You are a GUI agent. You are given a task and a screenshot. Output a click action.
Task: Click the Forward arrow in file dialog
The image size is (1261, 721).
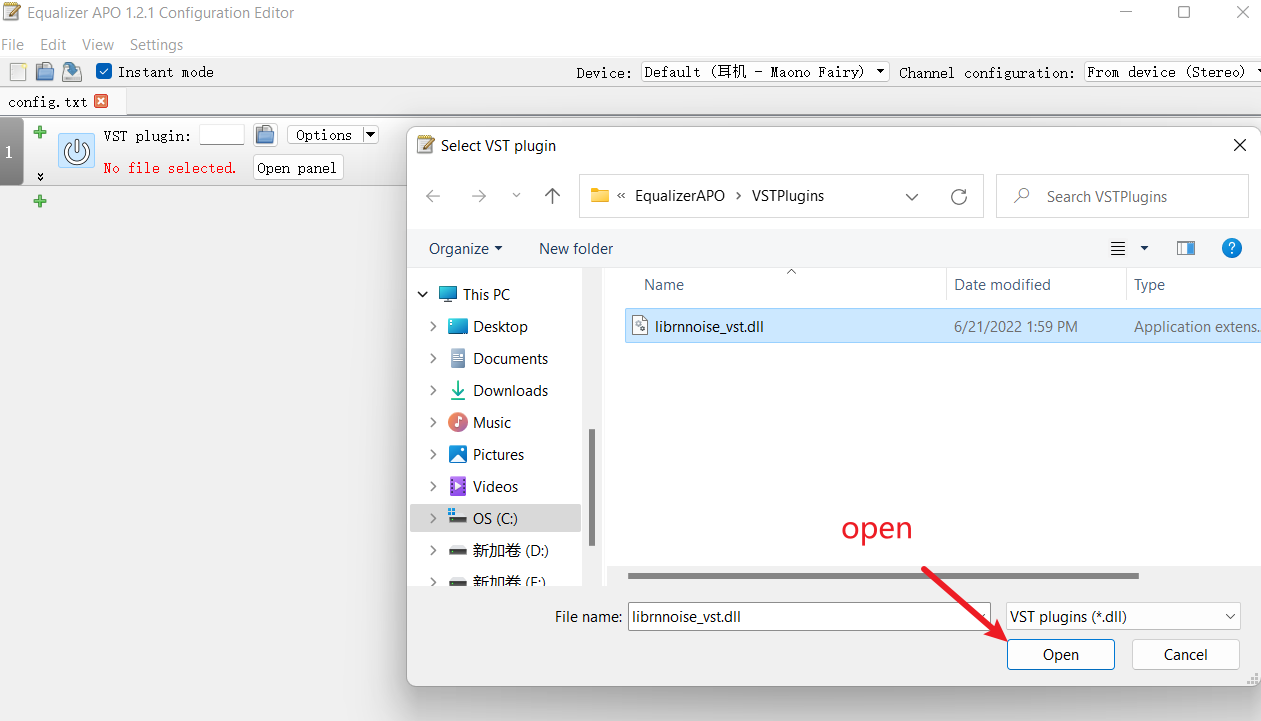click(479, 196)
